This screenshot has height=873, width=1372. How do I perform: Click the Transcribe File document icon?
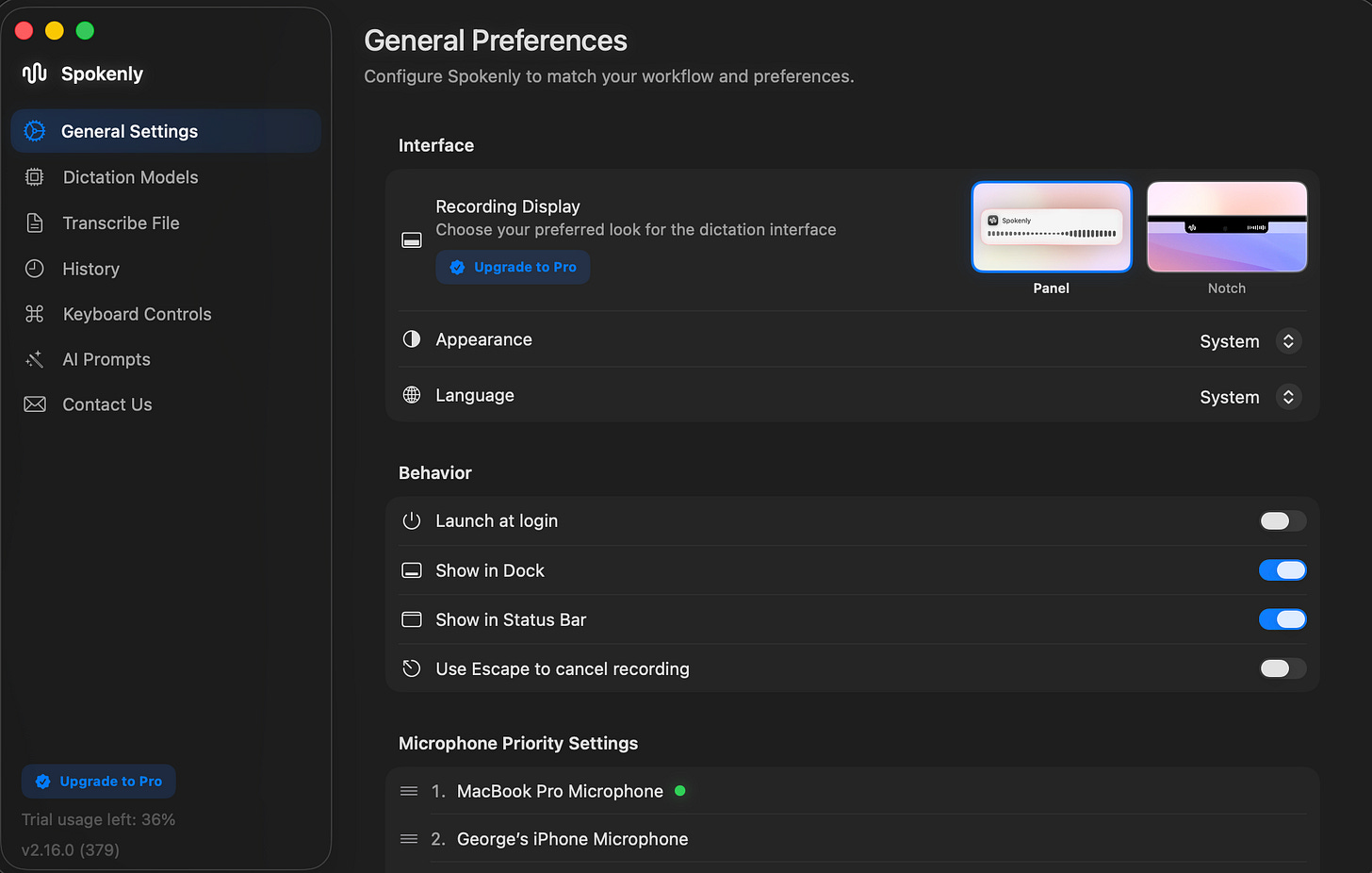(35, 222)
